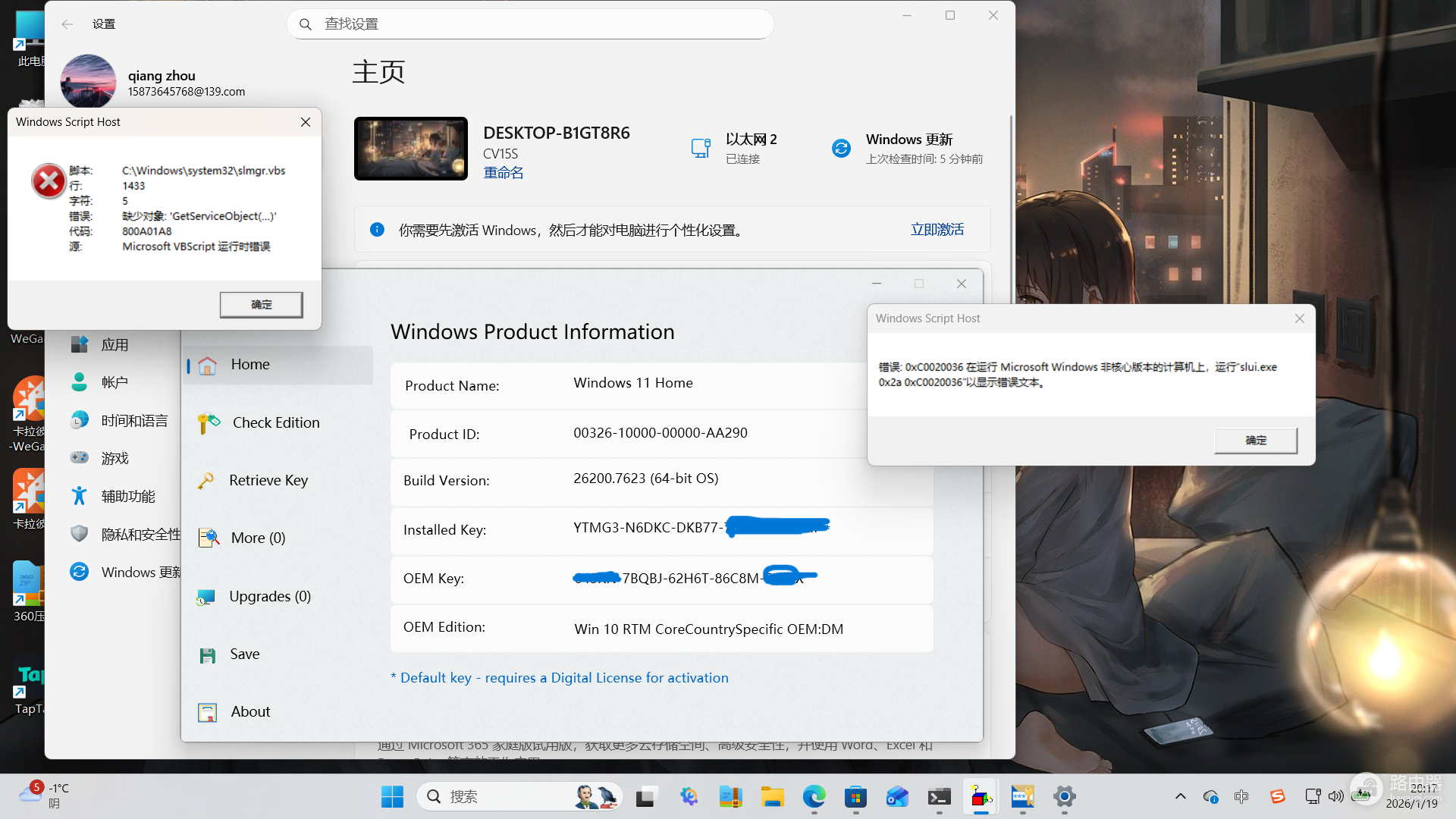Image resolution: width=1456 pixels, height=819 pixels.
Task: Click the taskbar 搜索 box
Action: [x=519, y=797]
